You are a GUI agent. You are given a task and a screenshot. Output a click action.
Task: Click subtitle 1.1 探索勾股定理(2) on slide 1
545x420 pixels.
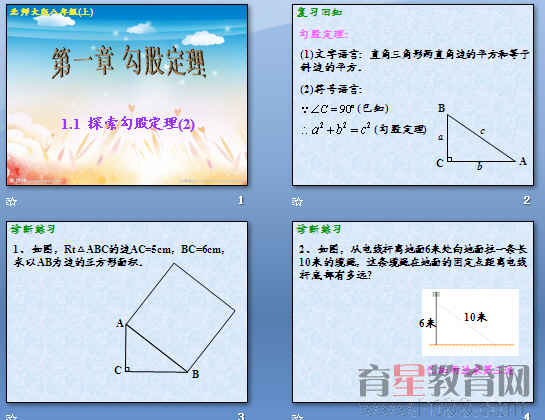128,123
